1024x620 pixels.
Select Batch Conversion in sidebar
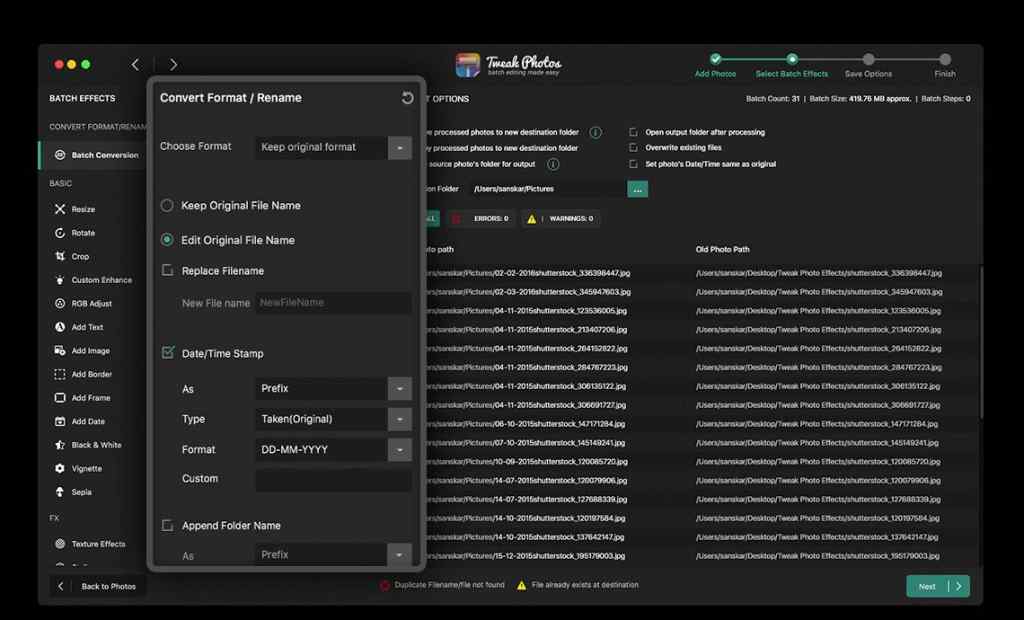click(x=96, y=155)
